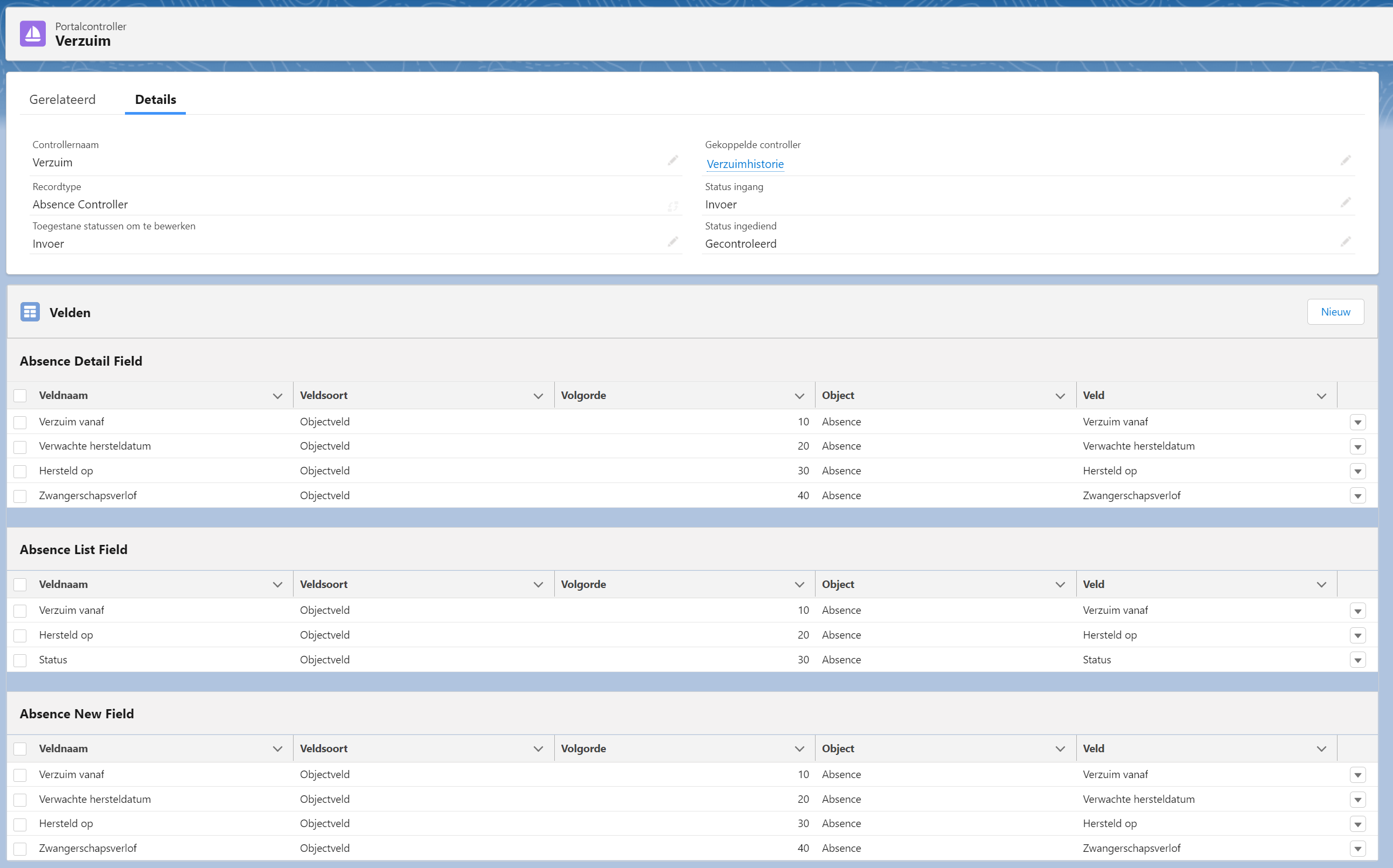Switch to the Gerelateerd tab
This screenshot has width=1393, height=868.
[62, 99]
